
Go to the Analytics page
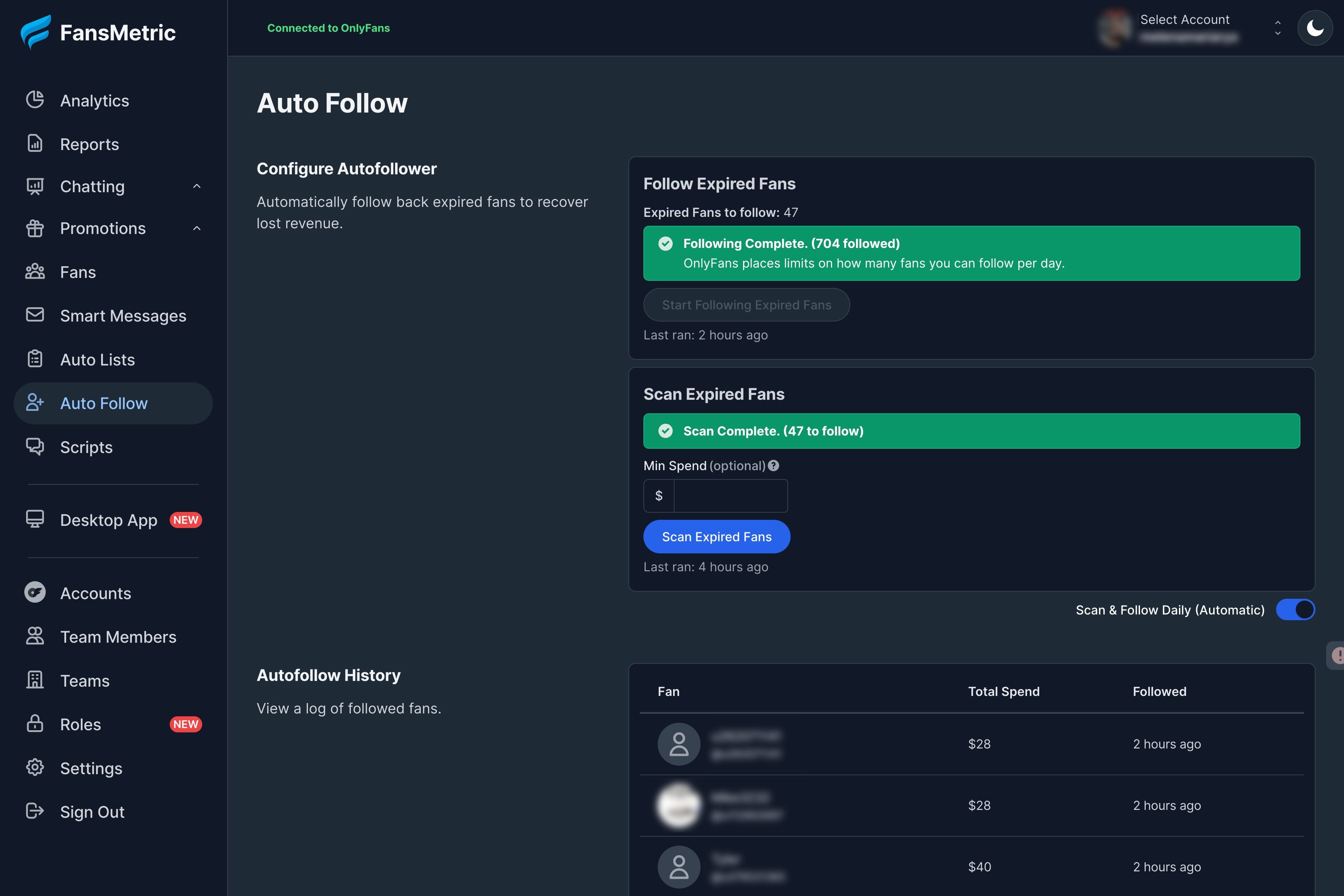pyautogui.click(x=113, y=101)
